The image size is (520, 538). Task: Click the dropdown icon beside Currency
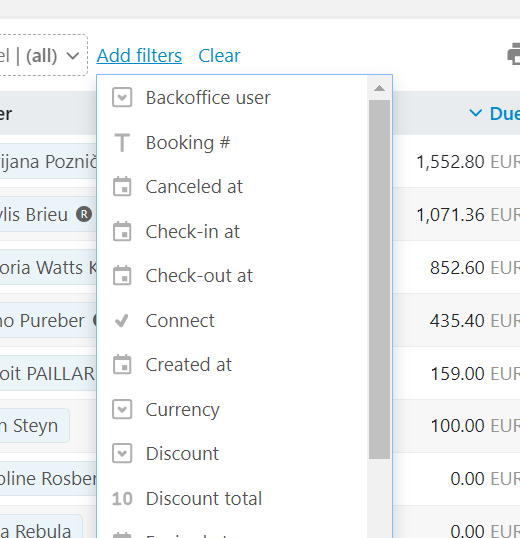(x=122, y=409)
